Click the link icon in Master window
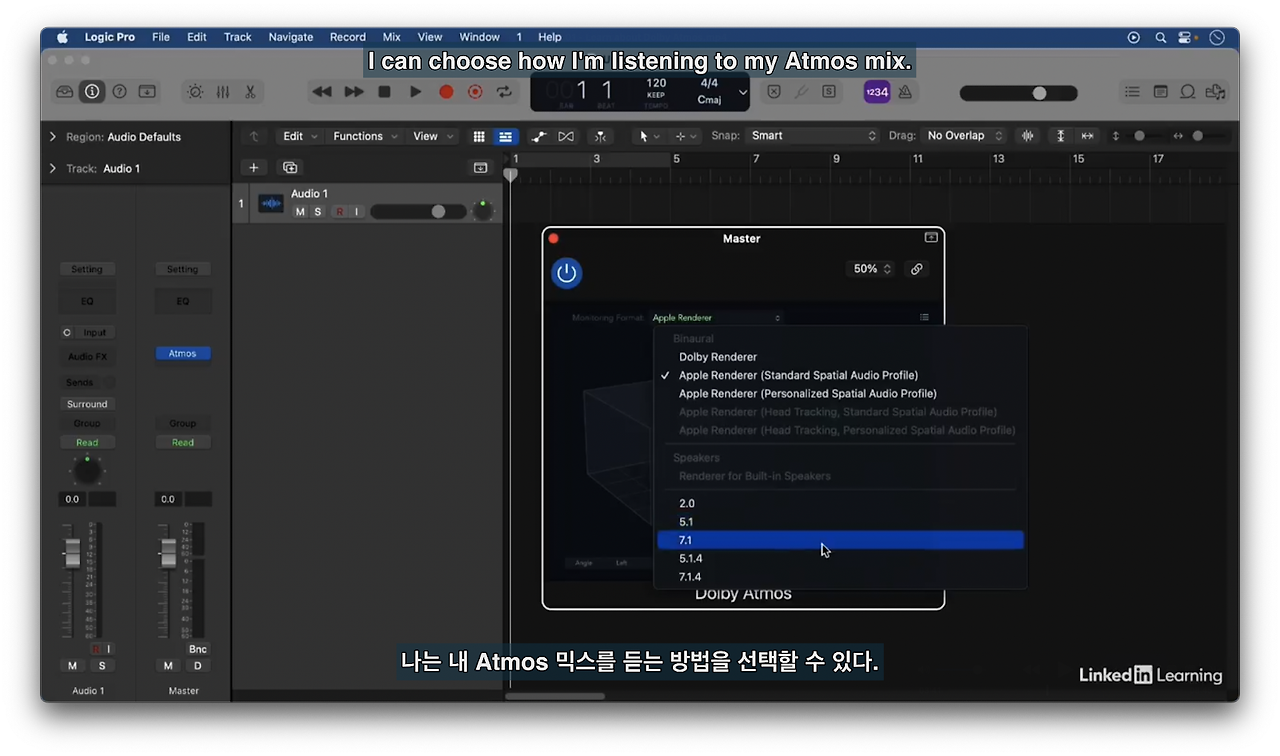 916,269
